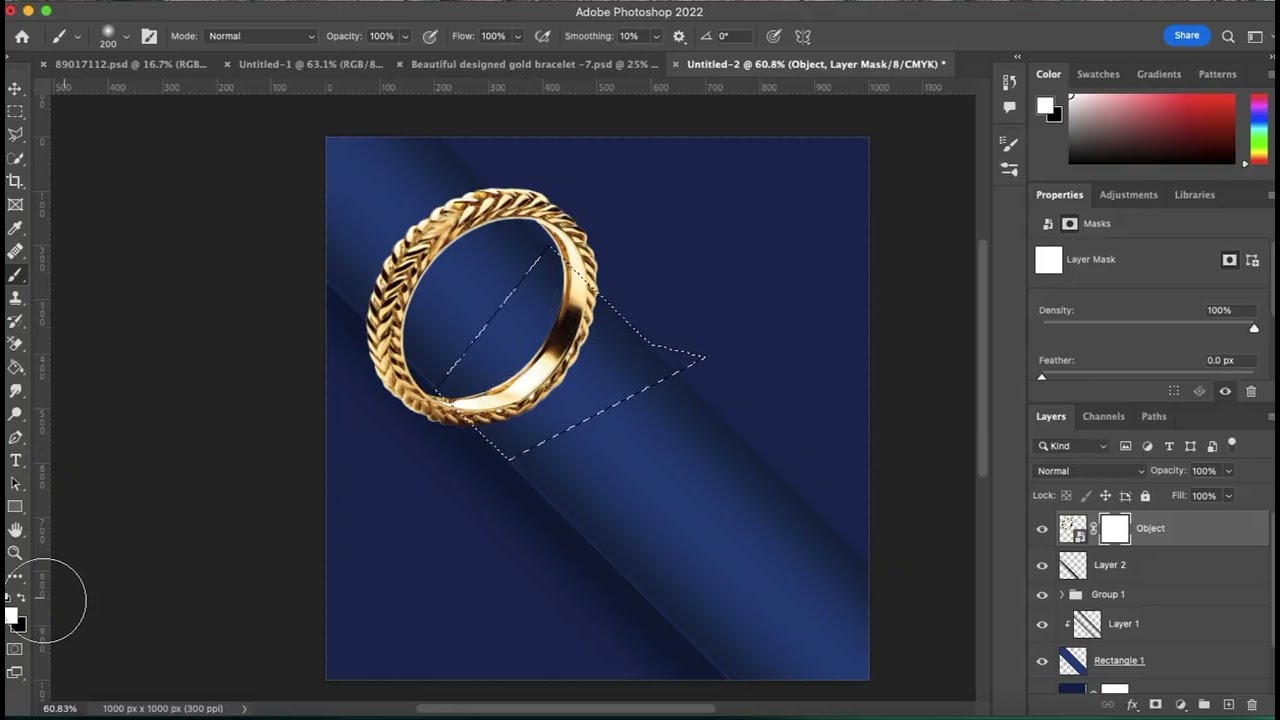Click the Object layer mask thumbnail
The height and width of the screenshot is (720, 1280).
click(x=1115, y=529)
